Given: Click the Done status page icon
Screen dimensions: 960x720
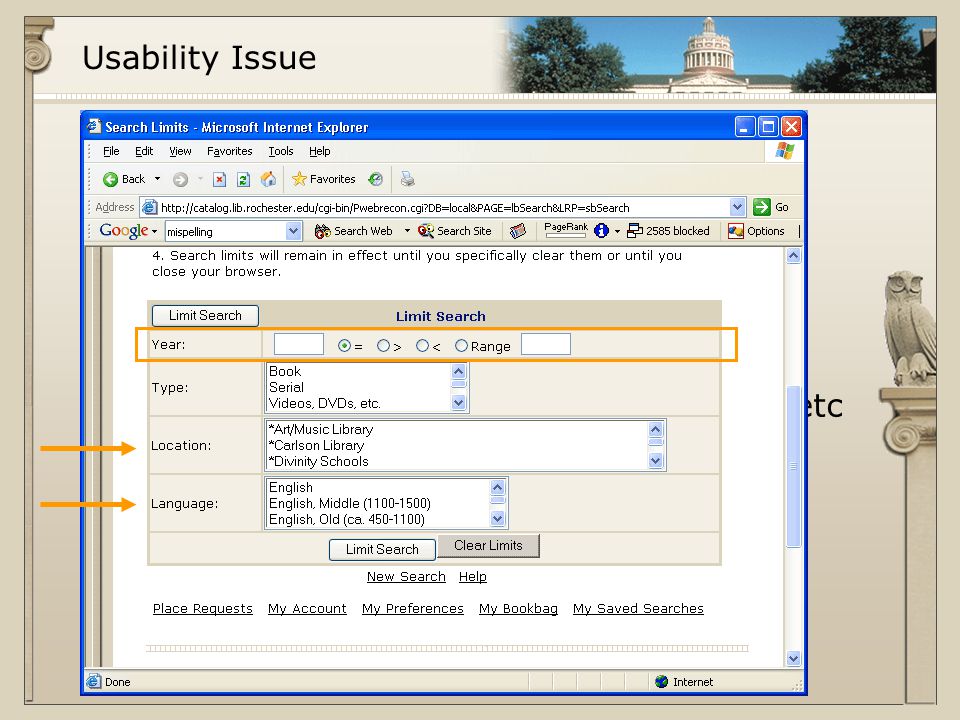Looking at the screenshot, I should point(94,681).
